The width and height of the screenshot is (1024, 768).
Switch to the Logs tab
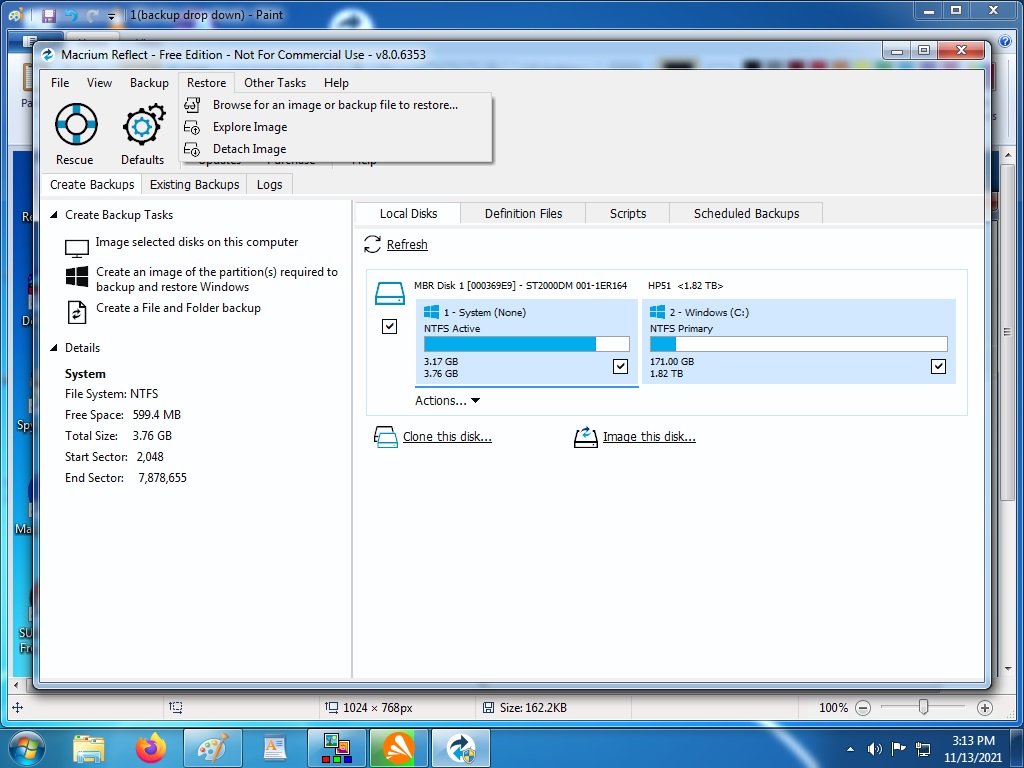[x=270, y=185]
